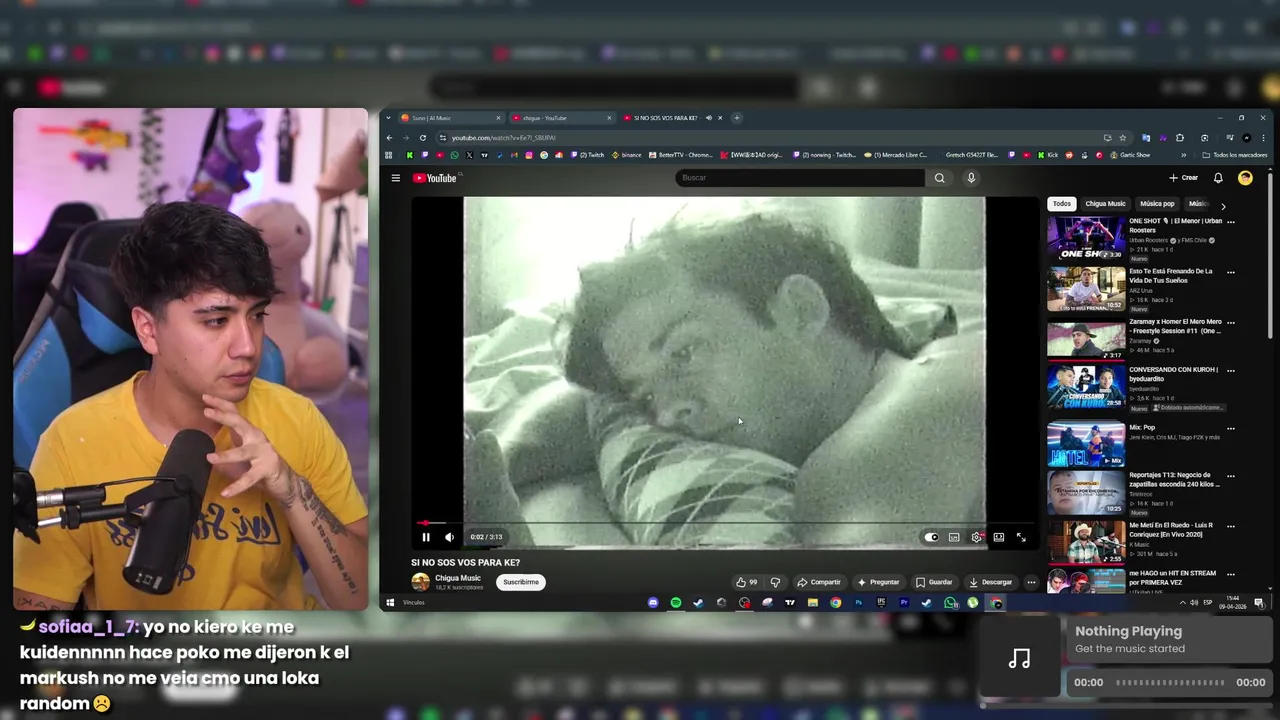Open the YouTube notifications bell

point(1218,178)
